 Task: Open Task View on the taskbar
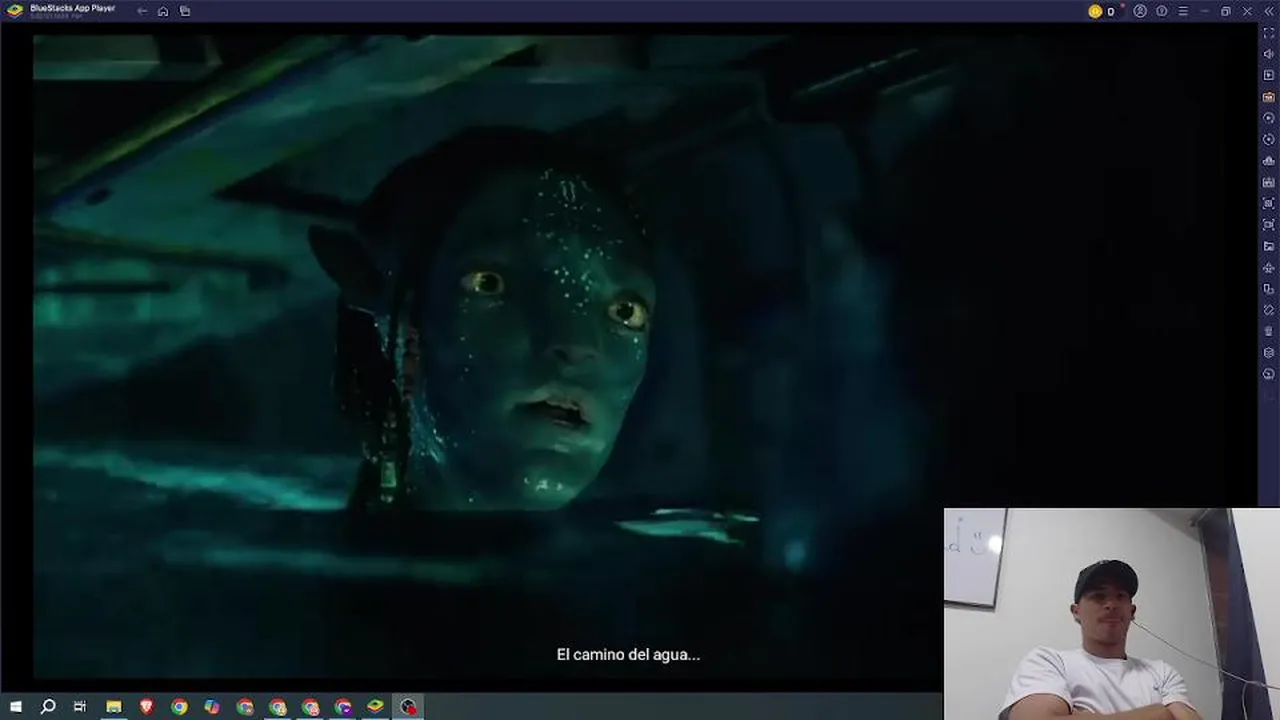(x=80, y=707)
